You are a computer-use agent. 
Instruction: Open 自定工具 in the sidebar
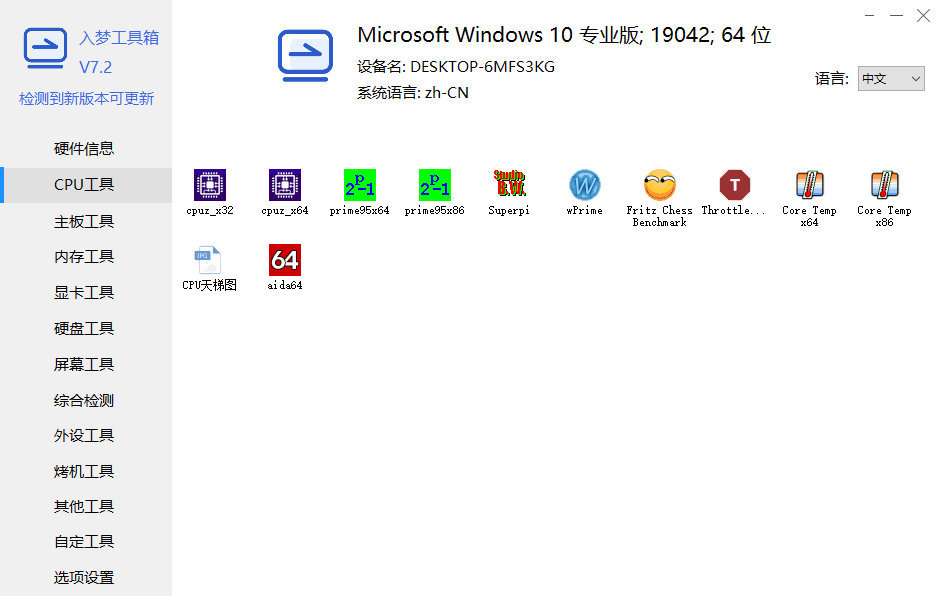pos(86,542)
